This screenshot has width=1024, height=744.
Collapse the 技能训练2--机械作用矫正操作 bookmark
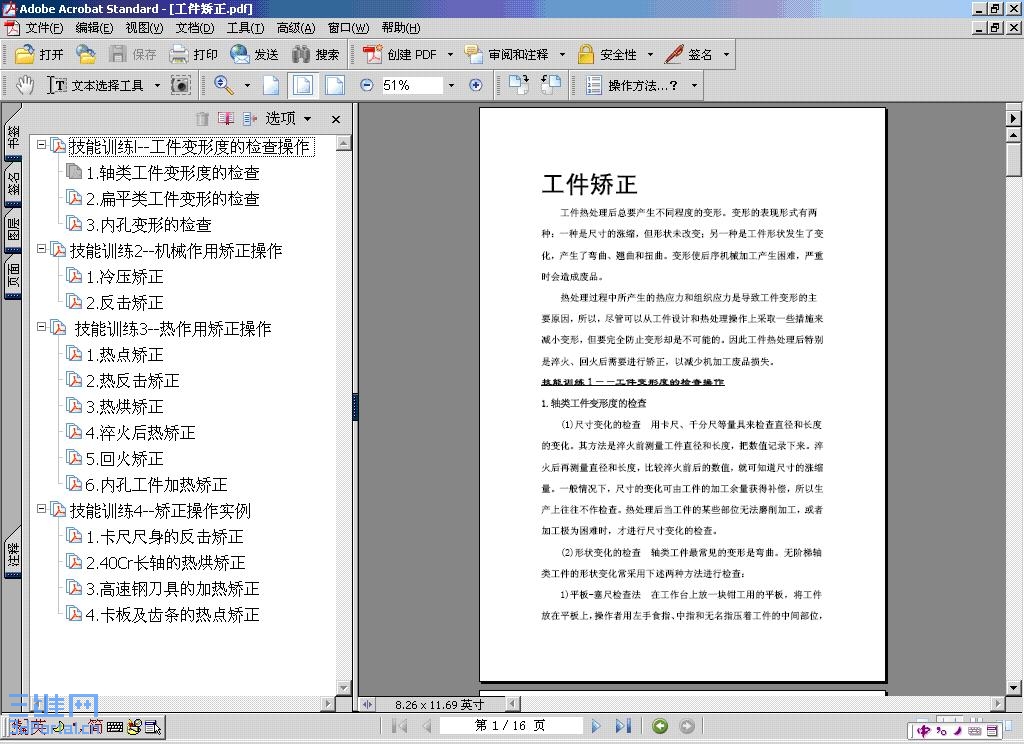pos(42,249)
